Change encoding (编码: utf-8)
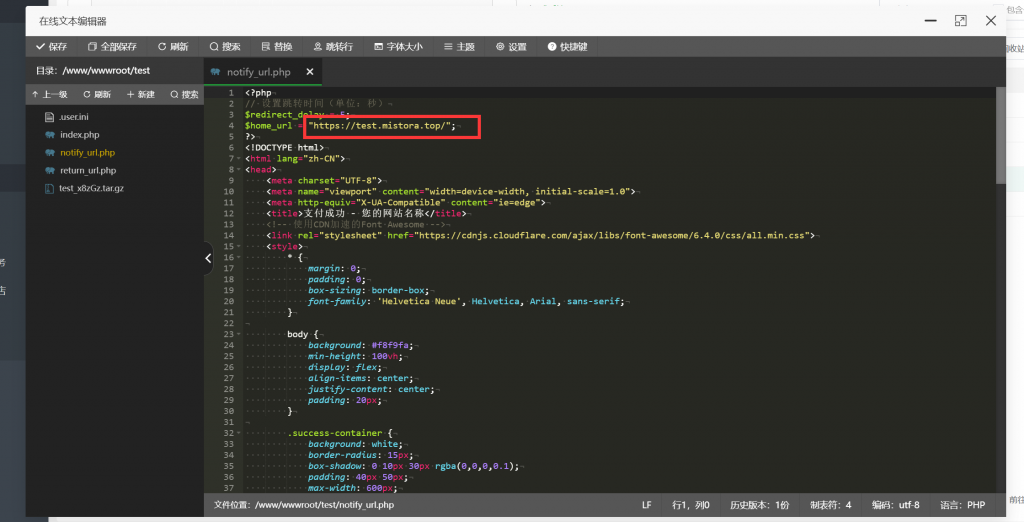The width and height of the screenshot is (1024, 522). pyautogui.click(x=895, y=505)
